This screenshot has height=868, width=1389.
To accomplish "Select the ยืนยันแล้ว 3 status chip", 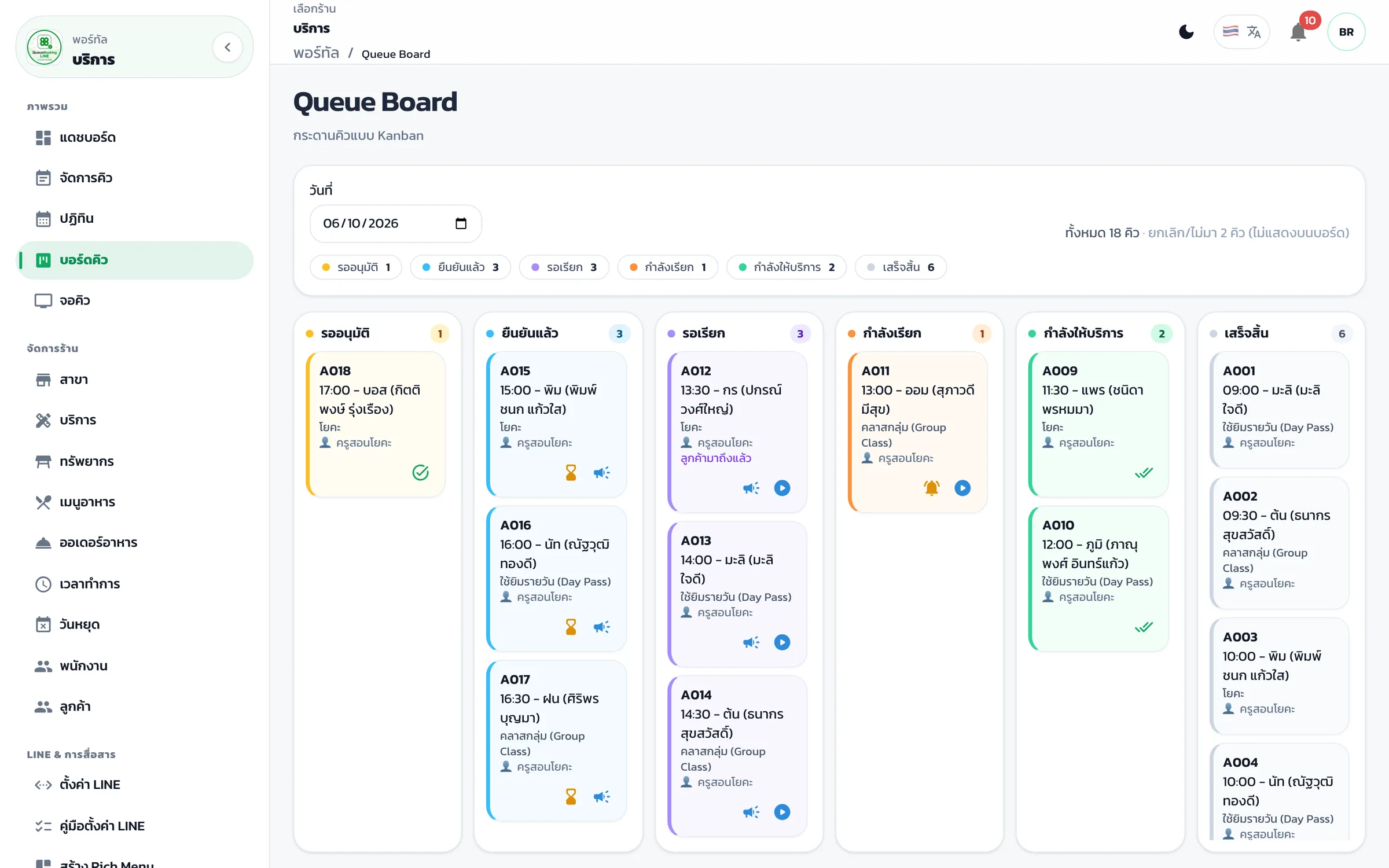I will tap(460, 267).
